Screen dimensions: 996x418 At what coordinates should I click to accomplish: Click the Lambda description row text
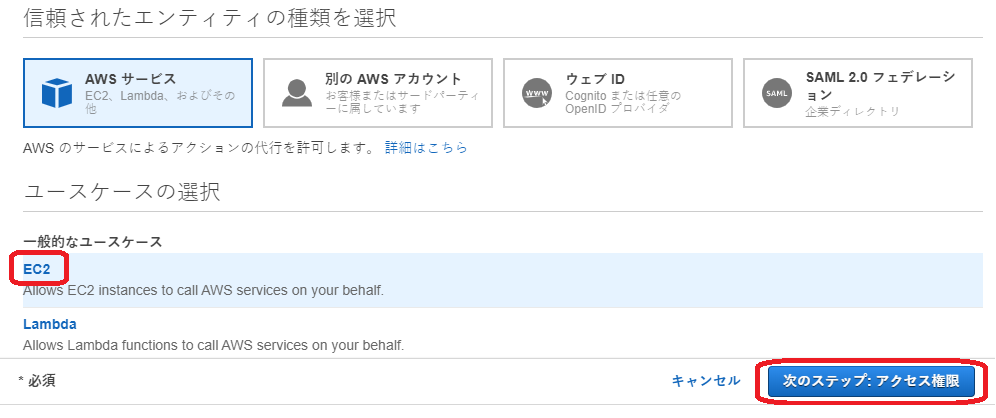[x=213, y=346]
